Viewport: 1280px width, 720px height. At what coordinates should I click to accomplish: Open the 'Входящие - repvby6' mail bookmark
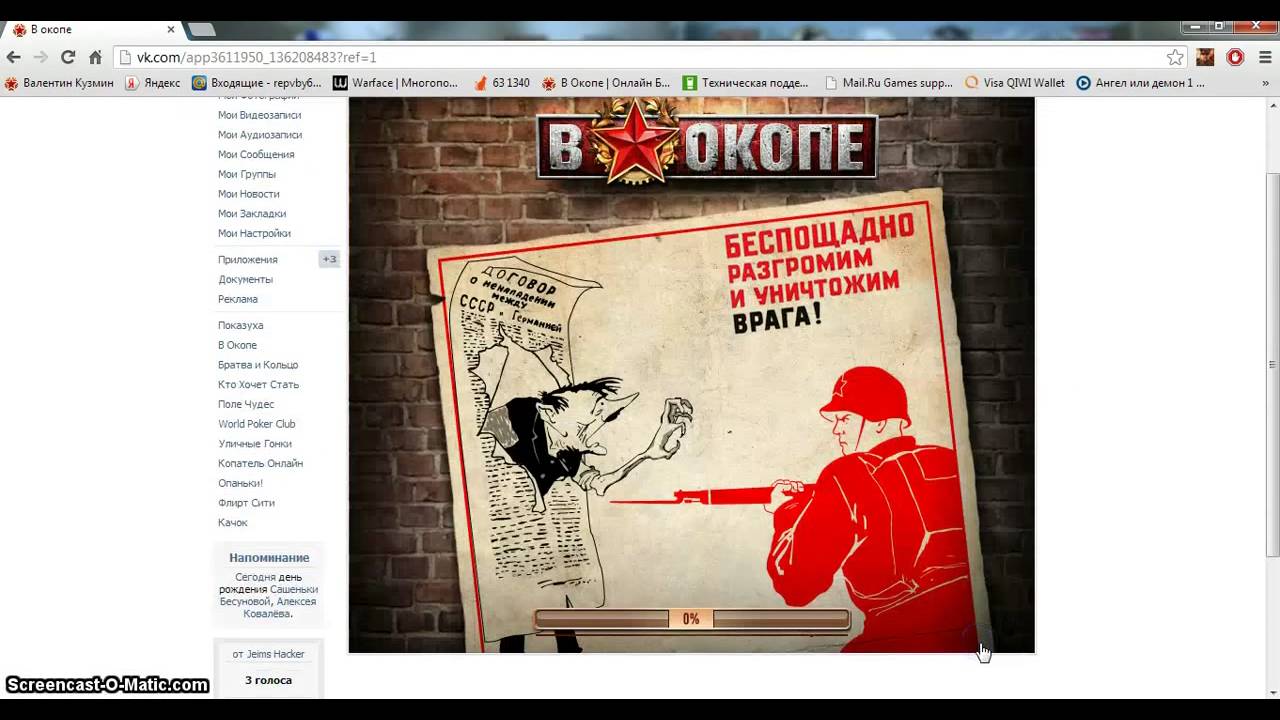tap(257, 83)
